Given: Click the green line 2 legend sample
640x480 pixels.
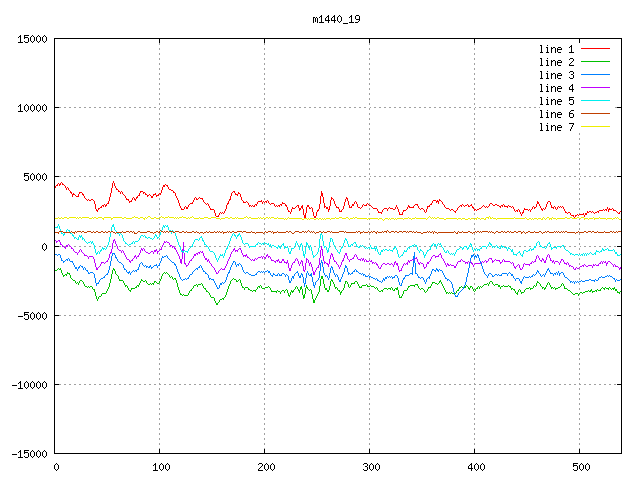Looking at the screenshot, I should pos(595,62).
